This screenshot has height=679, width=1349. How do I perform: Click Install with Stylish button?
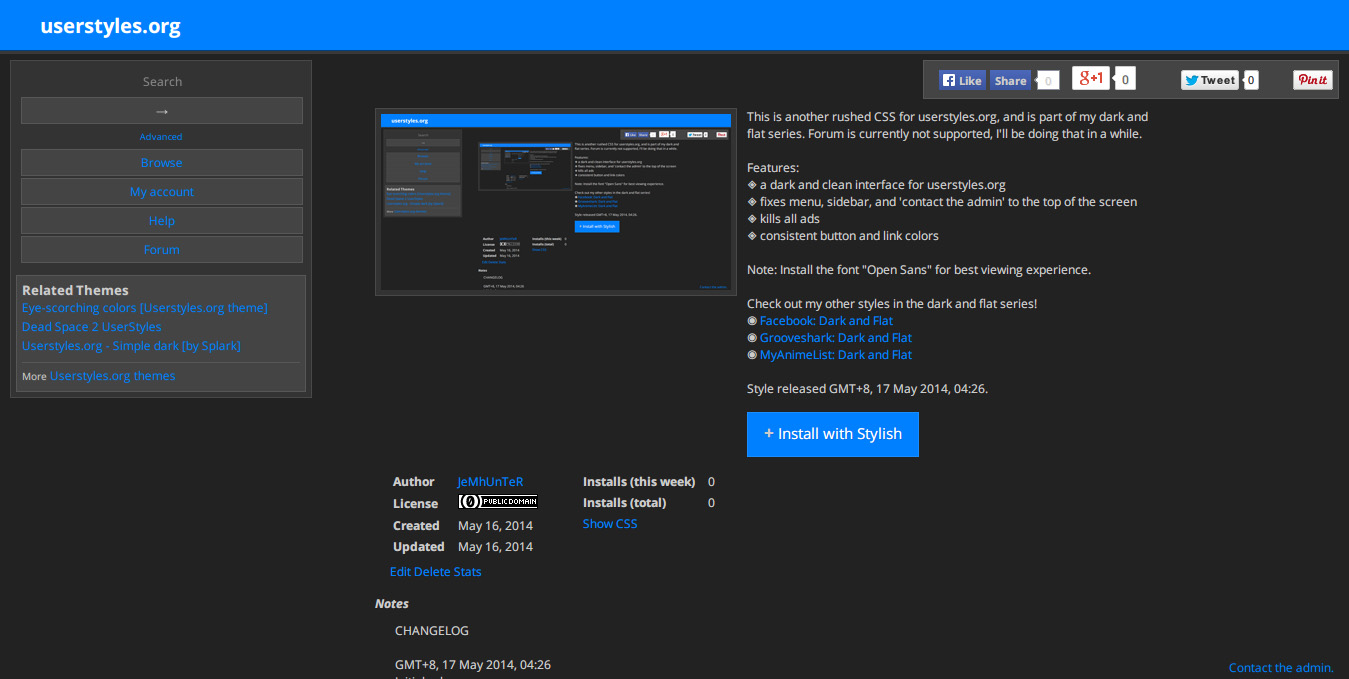tap(833, 434)
